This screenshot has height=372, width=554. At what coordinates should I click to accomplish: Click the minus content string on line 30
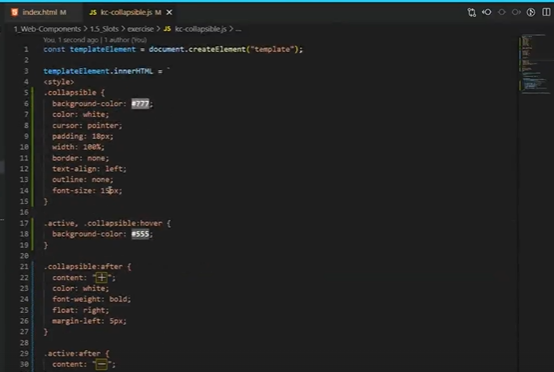102,364
